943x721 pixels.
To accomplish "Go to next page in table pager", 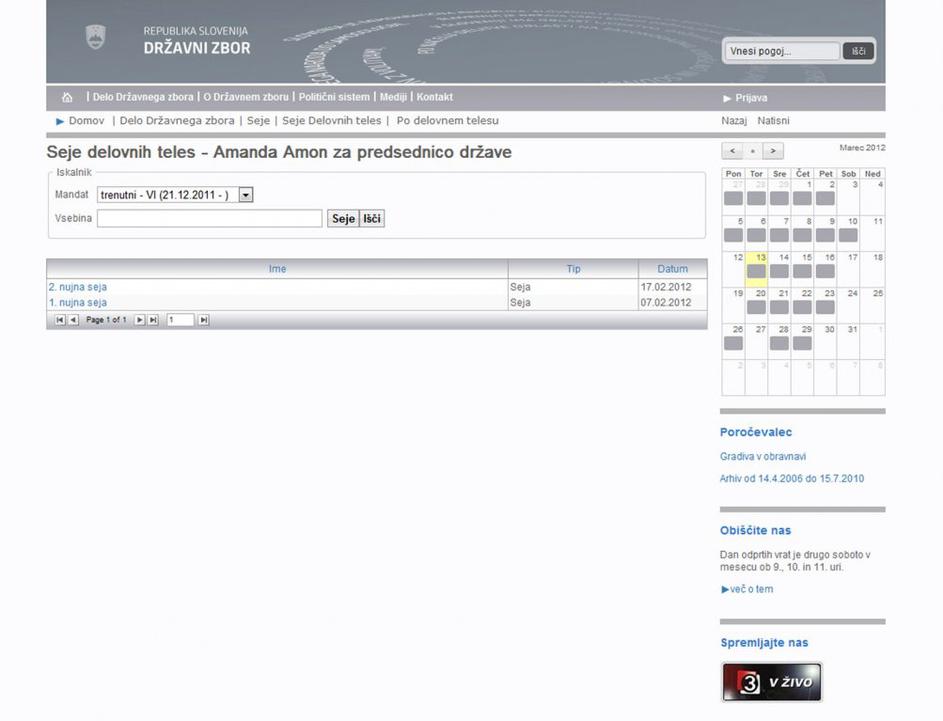I will click(140, 320).
